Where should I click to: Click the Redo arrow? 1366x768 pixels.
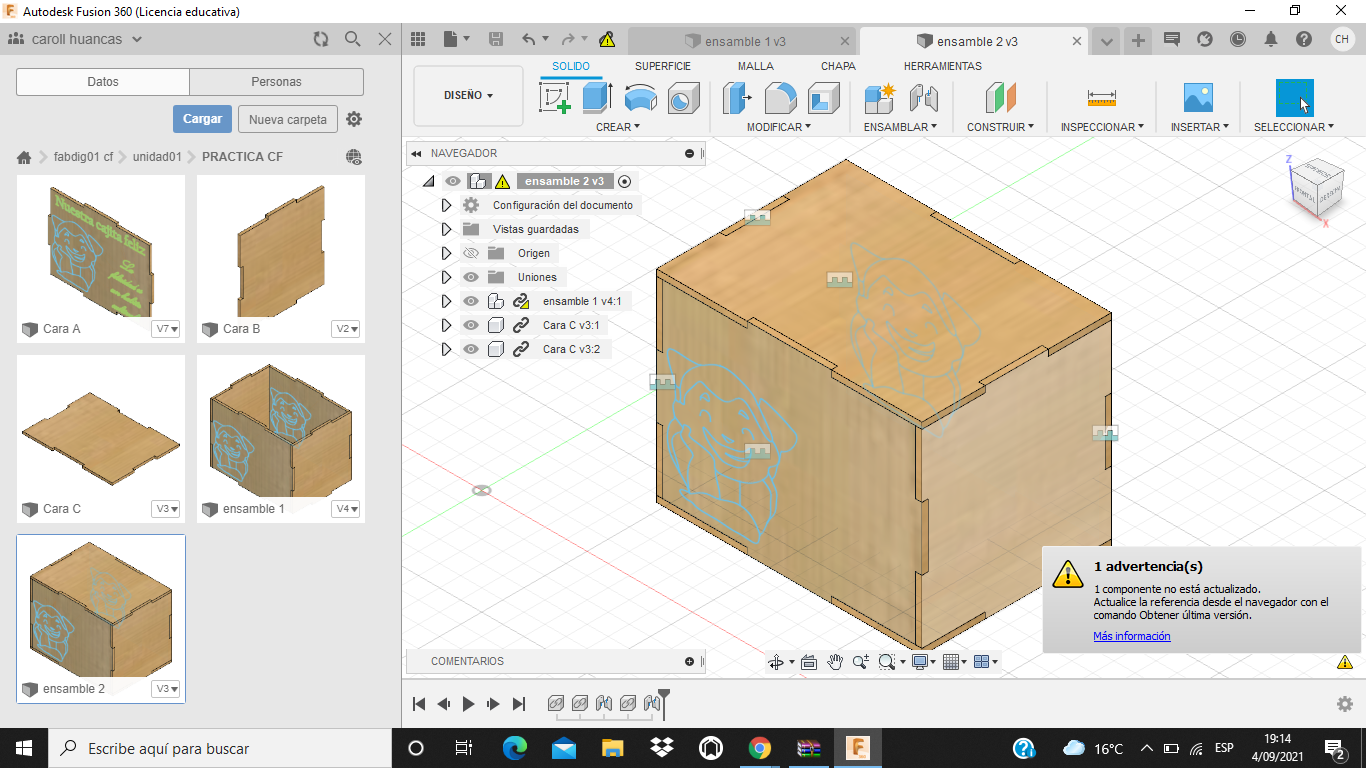568,39
